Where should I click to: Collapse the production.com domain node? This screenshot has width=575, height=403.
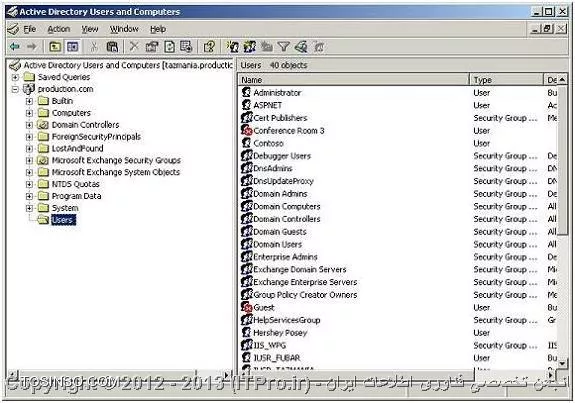pyautogui.click(x=15, y=89)
